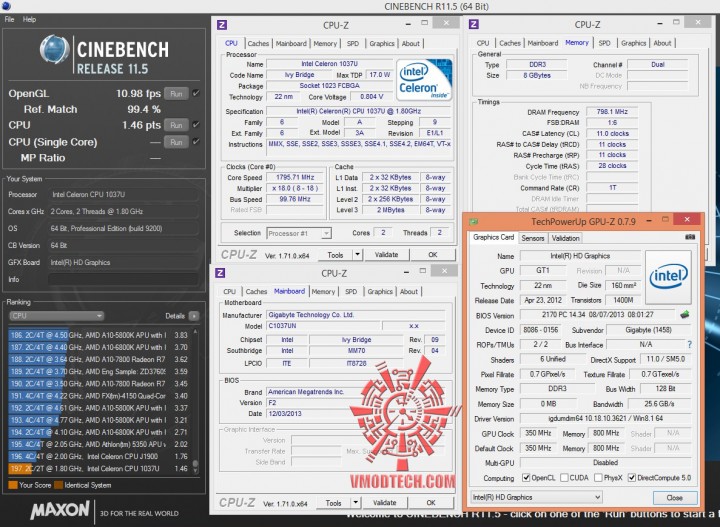Click the CPU-Z logo icon in the Mainboard tab window
720x527 pixels.
(x=220, y=273)
